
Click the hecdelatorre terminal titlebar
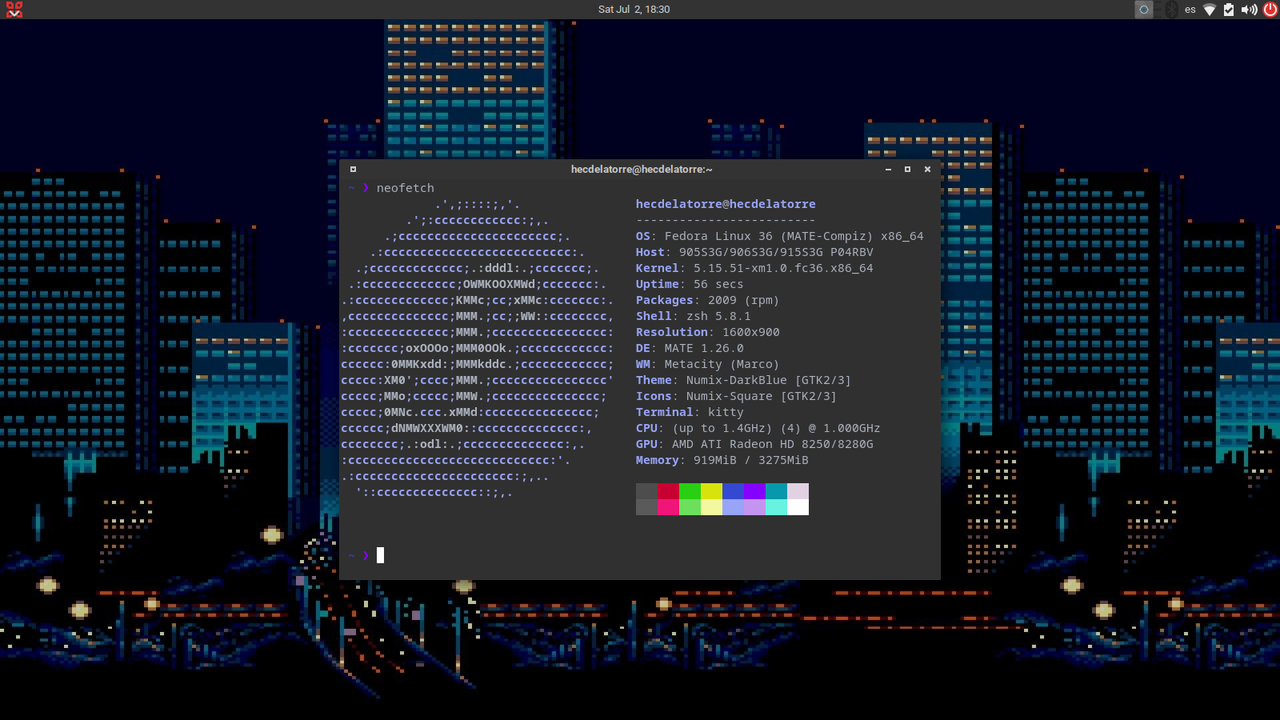pyautogui.click(x=640, y=169)
